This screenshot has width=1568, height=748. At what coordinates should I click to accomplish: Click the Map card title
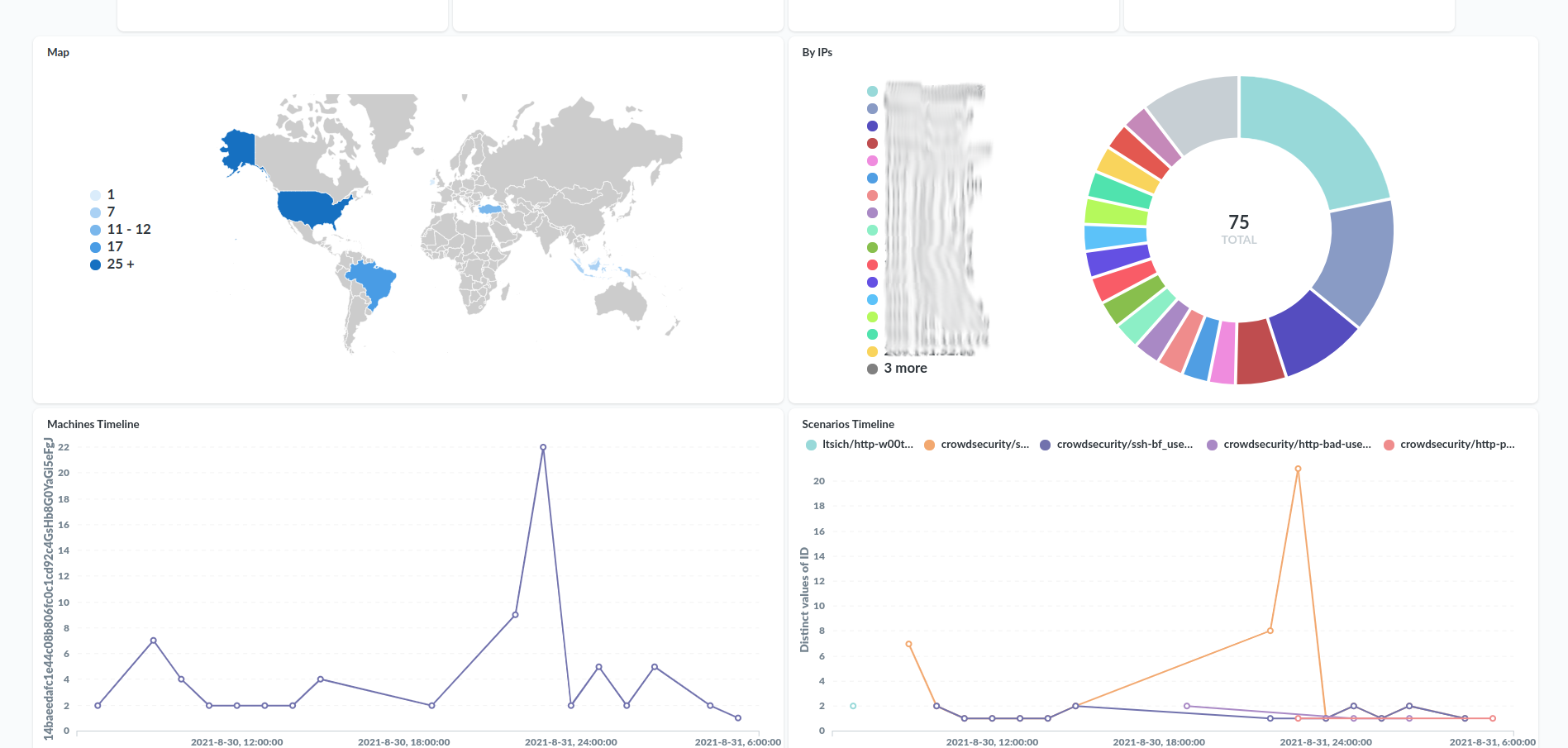58,52
